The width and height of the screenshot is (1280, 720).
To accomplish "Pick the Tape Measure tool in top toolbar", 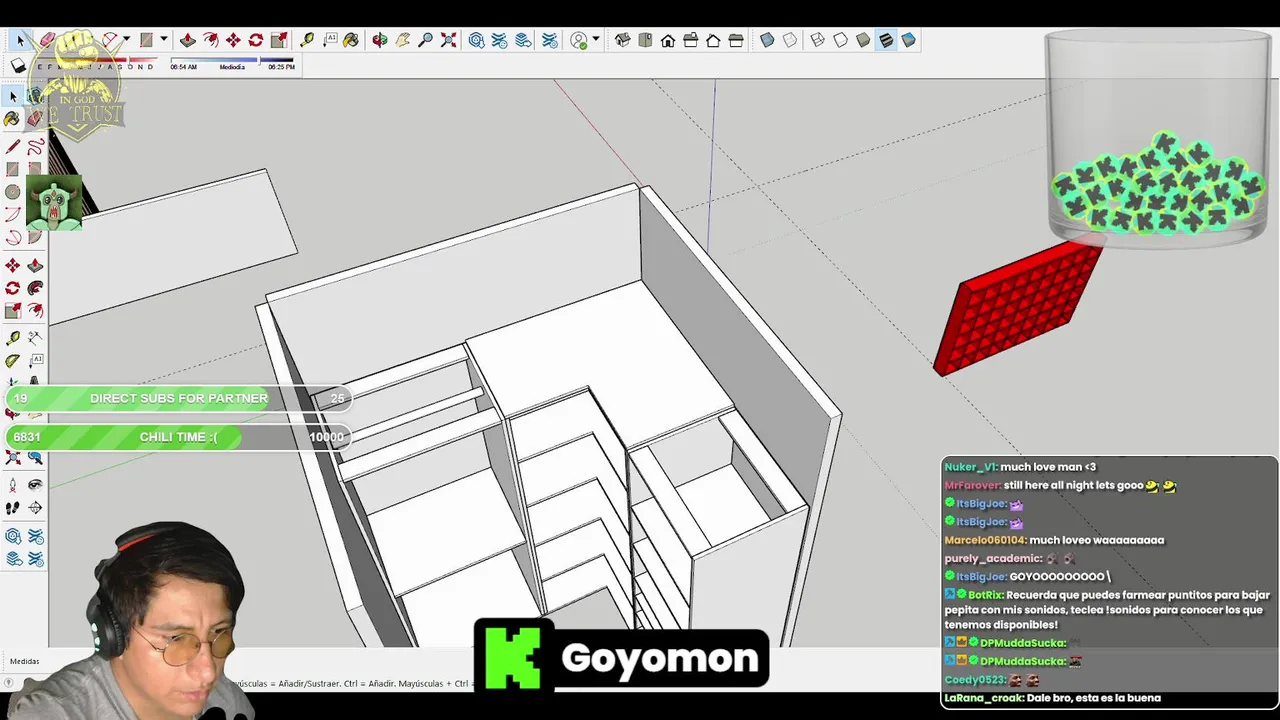I will point(307,40).
